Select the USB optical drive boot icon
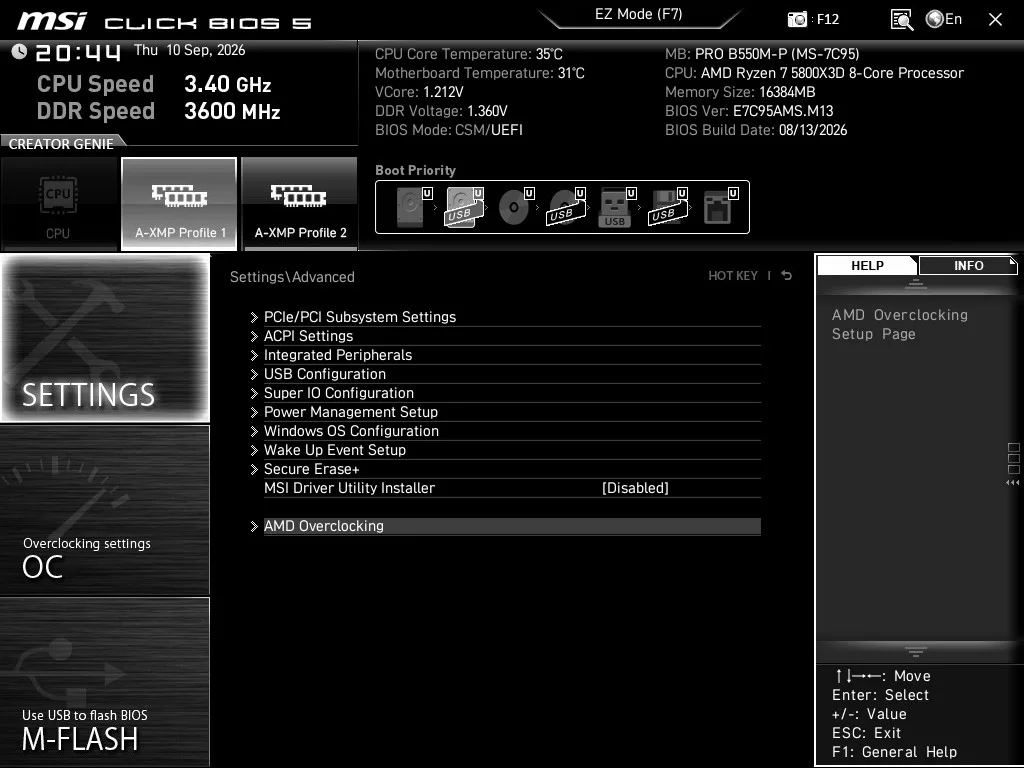 [x=566, y=207]
